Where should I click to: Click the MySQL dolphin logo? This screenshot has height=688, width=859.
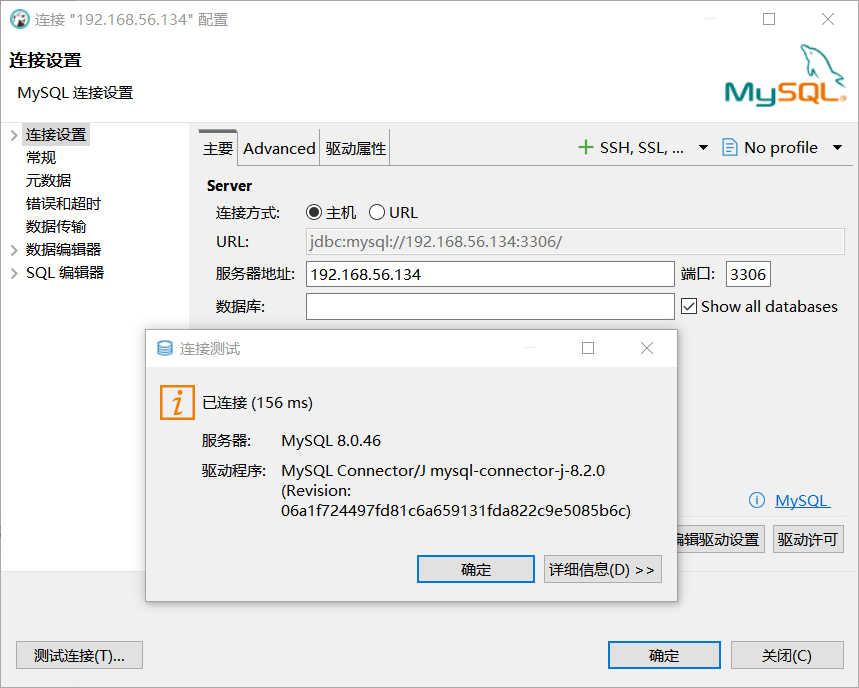(786, 75)
